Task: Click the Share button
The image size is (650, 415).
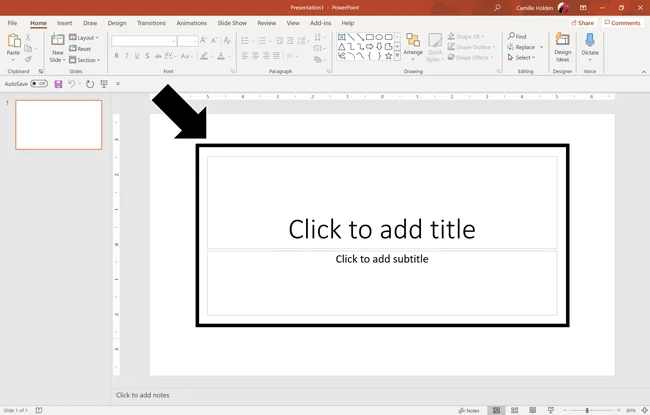Action: 582,23
